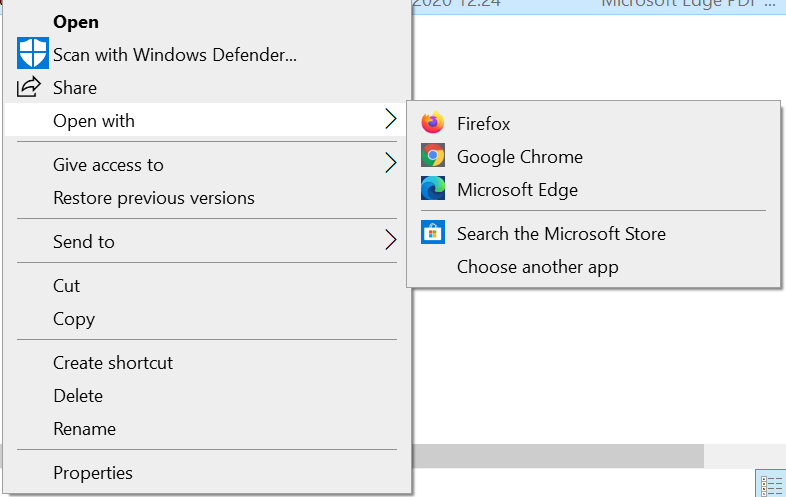The height and width of the screenshot is (497, 786).
Task: Click the Microsoft Edge icon
Action: coord(433,189)
